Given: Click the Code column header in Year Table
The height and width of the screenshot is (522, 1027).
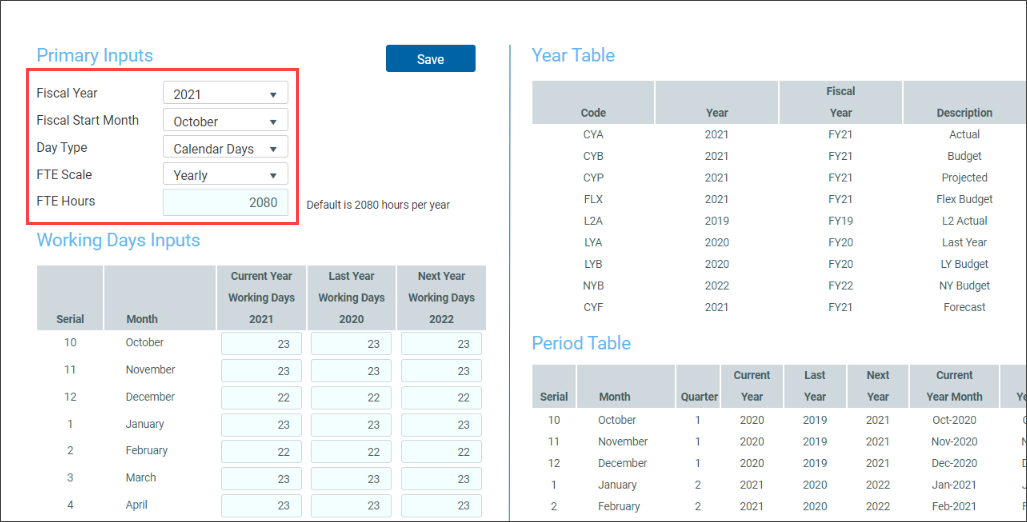Looking at the screenshot, I should [x=593, y=113].
